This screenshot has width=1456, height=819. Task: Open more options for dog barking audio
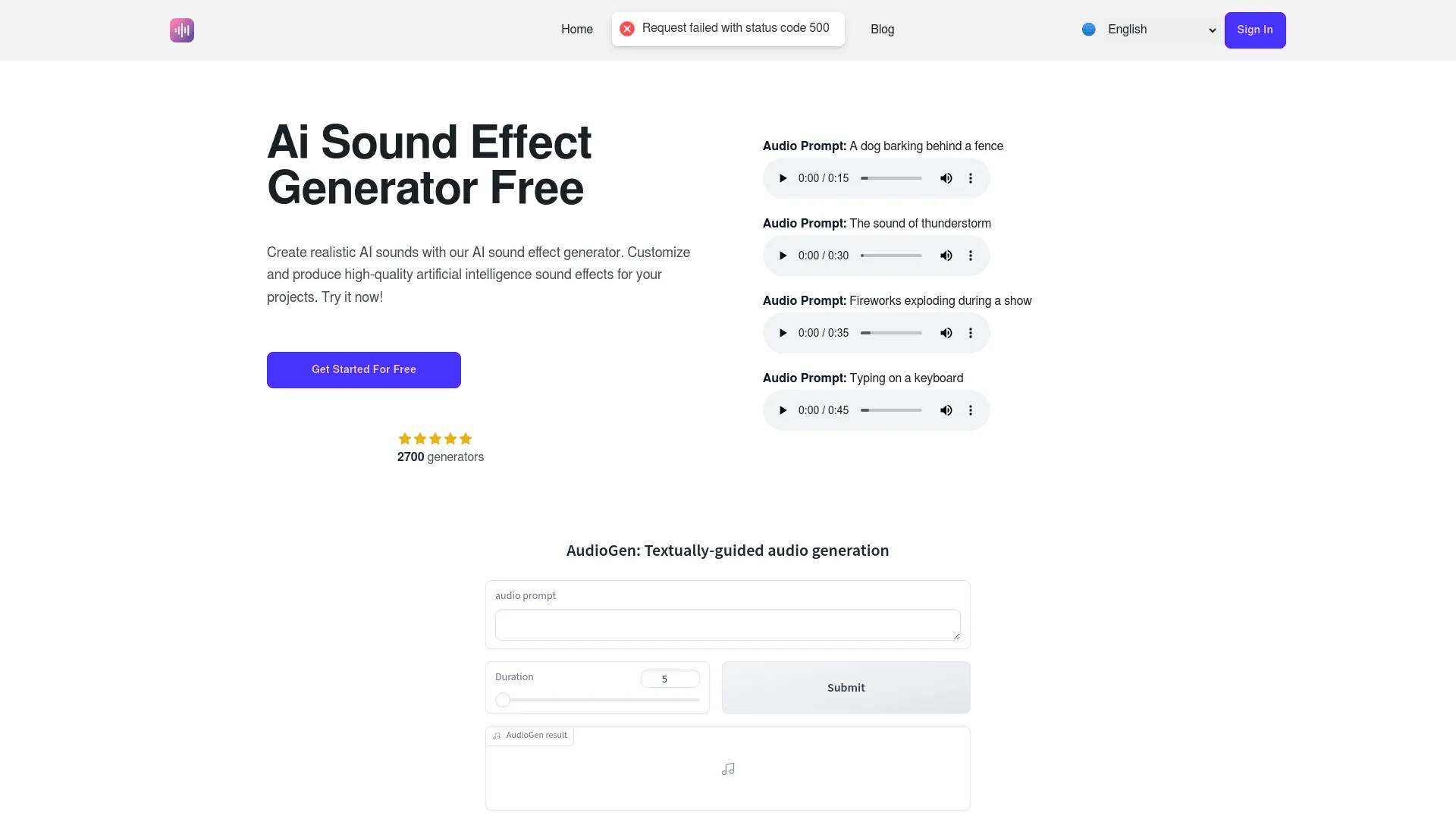point(971,178)
